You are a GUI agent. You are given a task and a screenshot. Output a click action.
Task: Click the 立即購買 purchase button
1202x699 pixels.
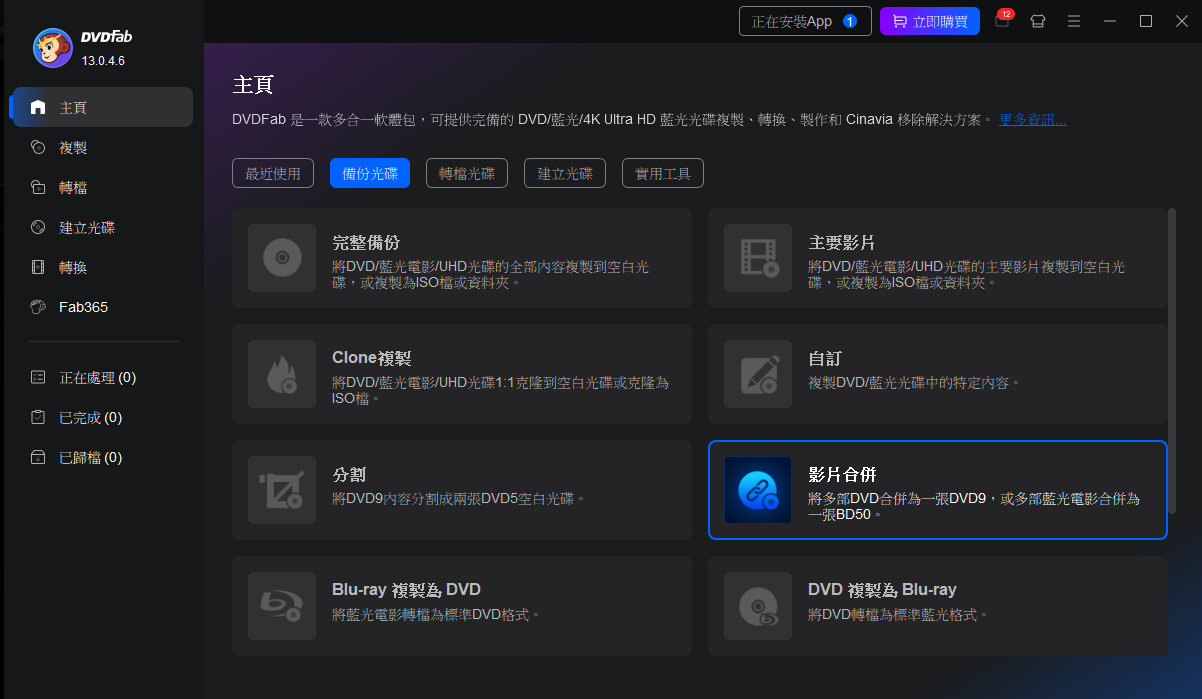click(x=929, y=21)
